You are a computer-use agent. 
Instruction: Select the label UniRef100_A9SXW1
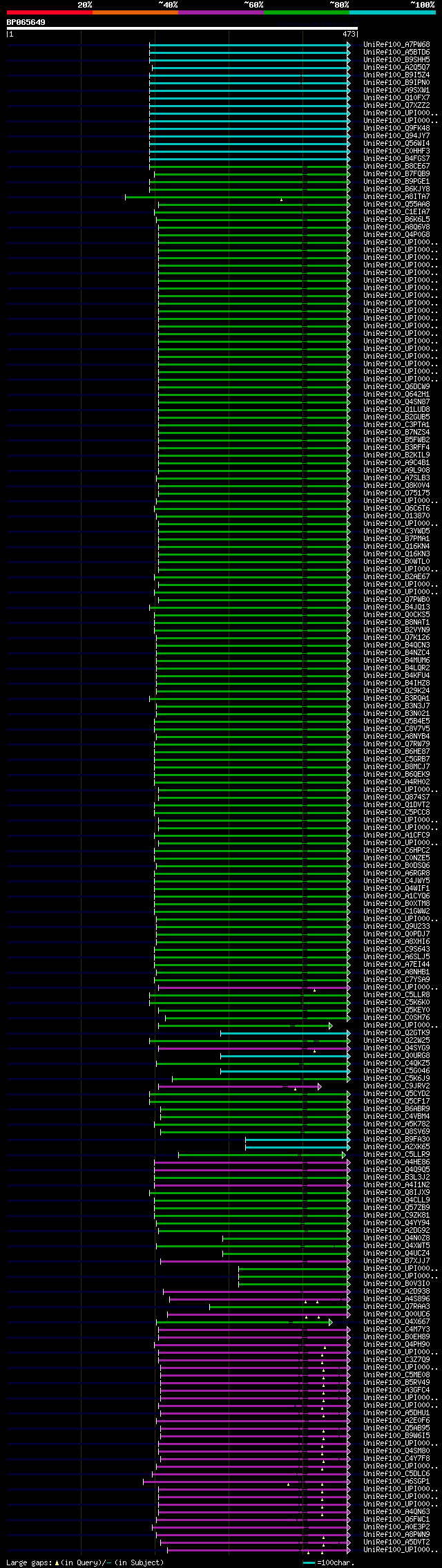396,91
